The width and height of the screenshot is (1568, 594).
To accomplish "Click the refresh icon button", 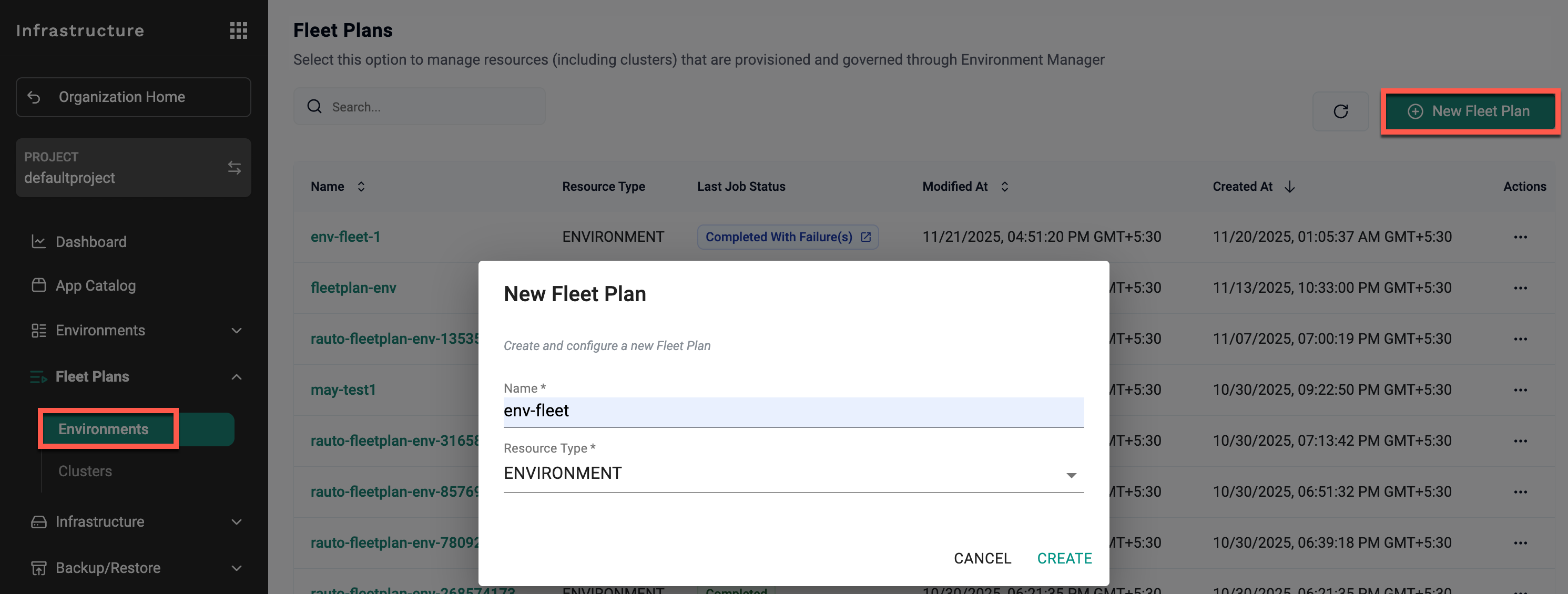I will coord(1340,111).
